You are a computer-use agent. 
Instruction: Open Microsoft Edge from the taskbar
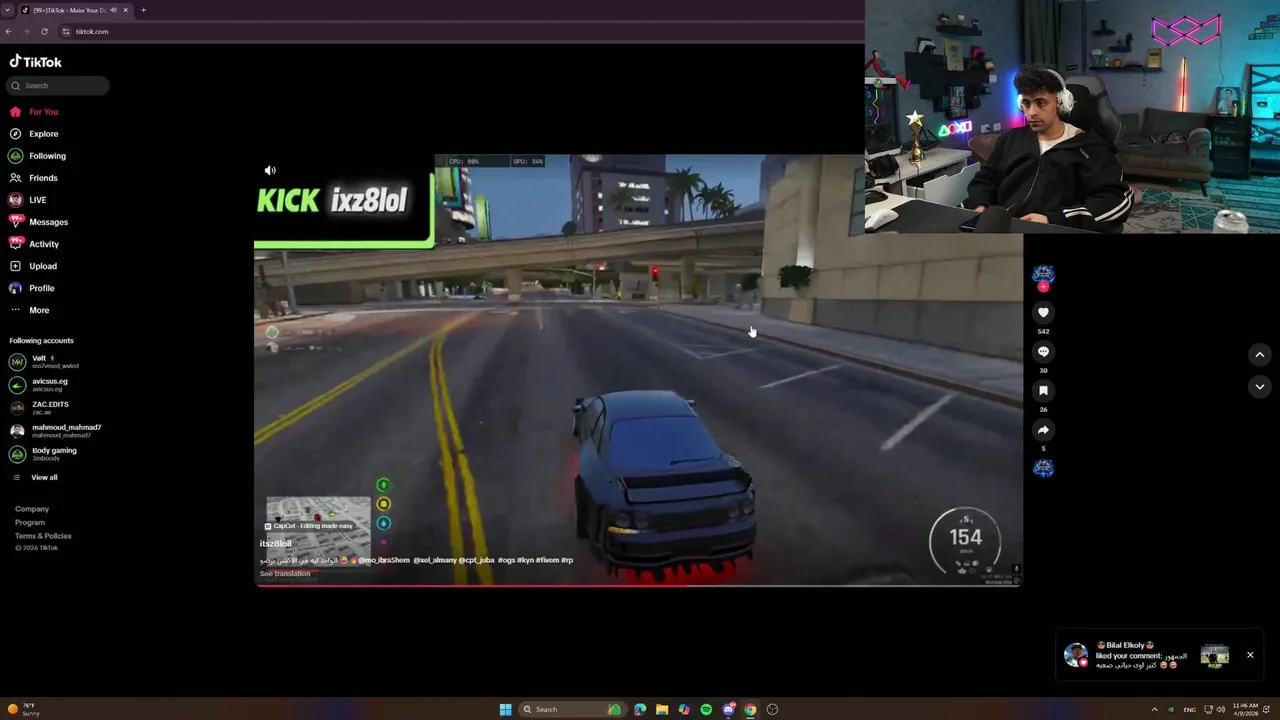coord(640,710)
